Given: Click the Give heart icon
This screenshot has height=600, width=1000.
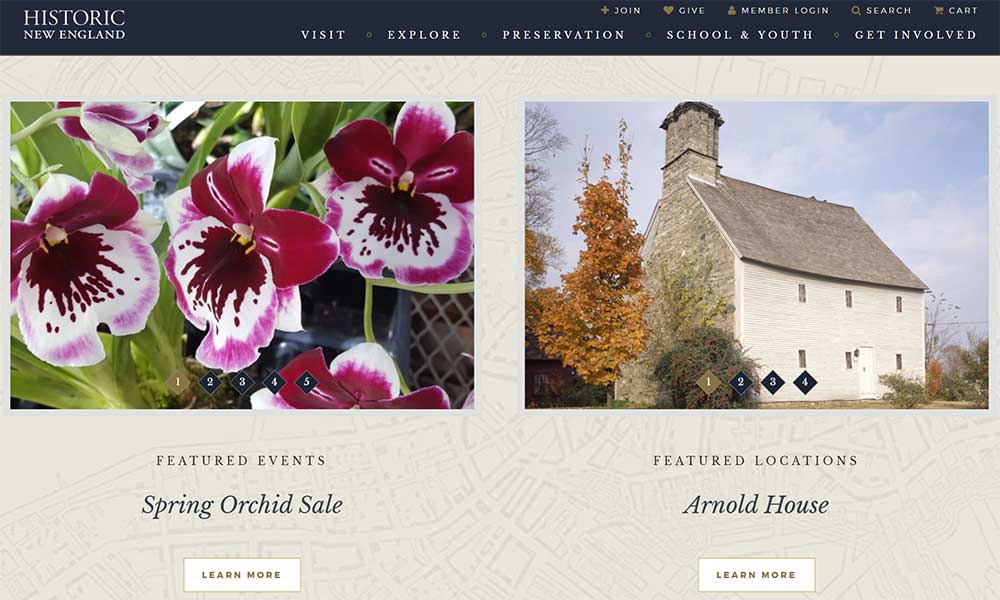Looking at the screenshot, I should point(668,10).
